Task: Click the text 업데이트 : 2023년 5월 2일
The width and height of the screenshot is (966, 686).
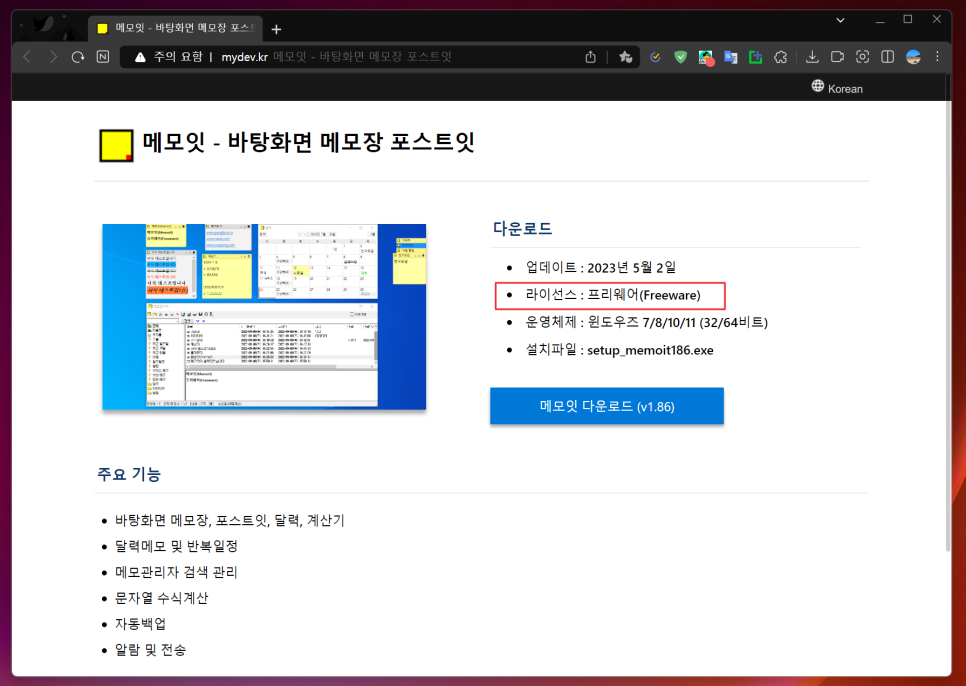Action: pyautogui.click(x=601, y=267)
